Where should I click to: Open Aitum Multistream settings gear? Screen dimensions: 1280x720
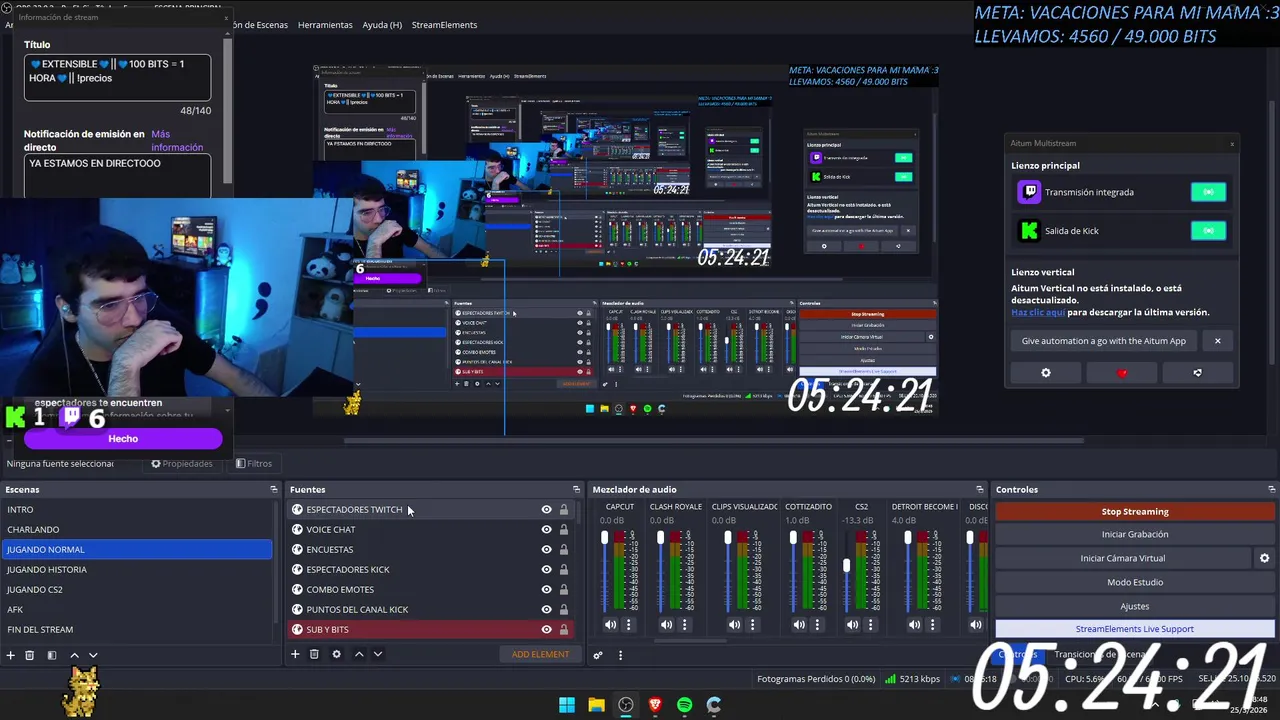pyautogui.click(x=1046, y=373)
